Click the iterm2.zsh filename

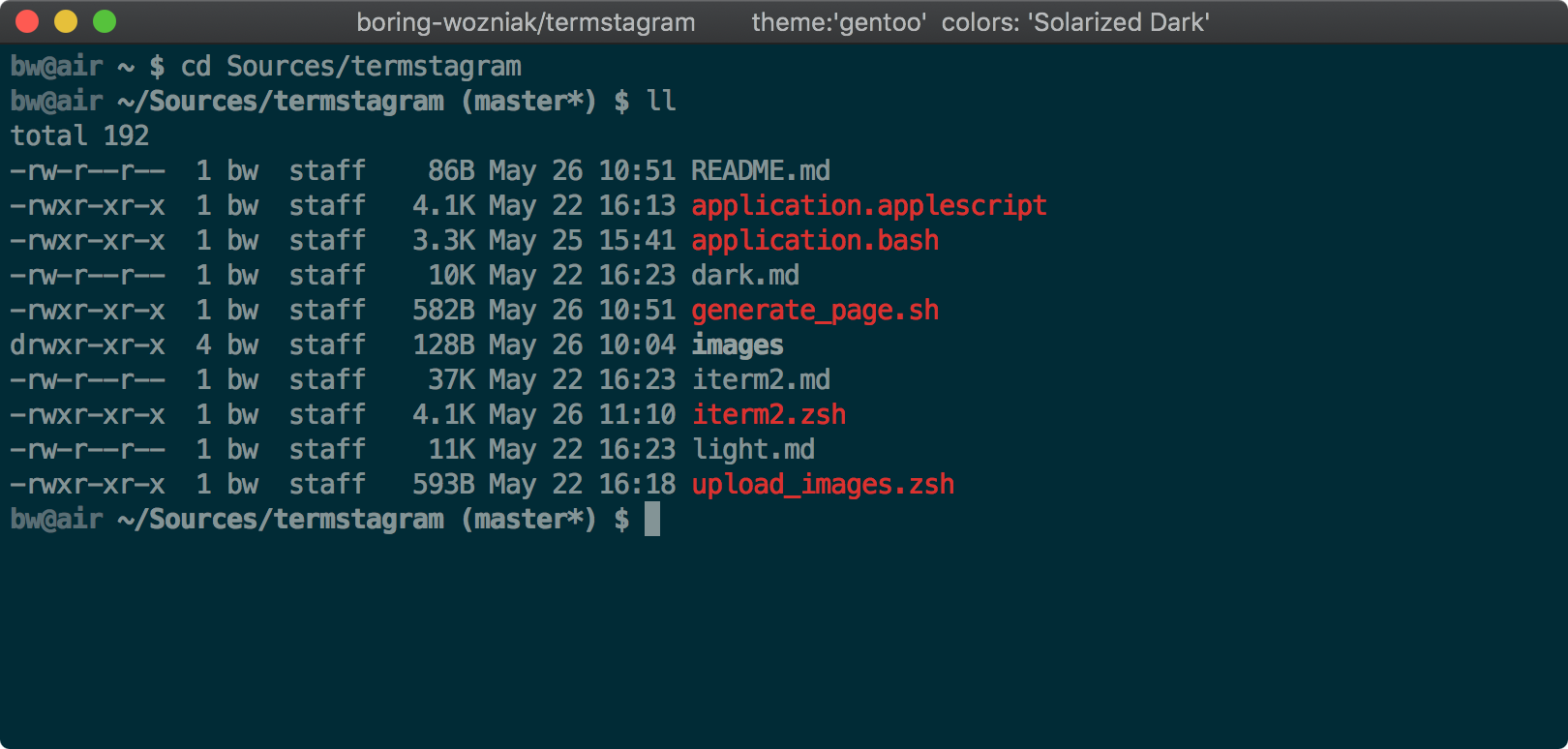[x=768, y=415]
